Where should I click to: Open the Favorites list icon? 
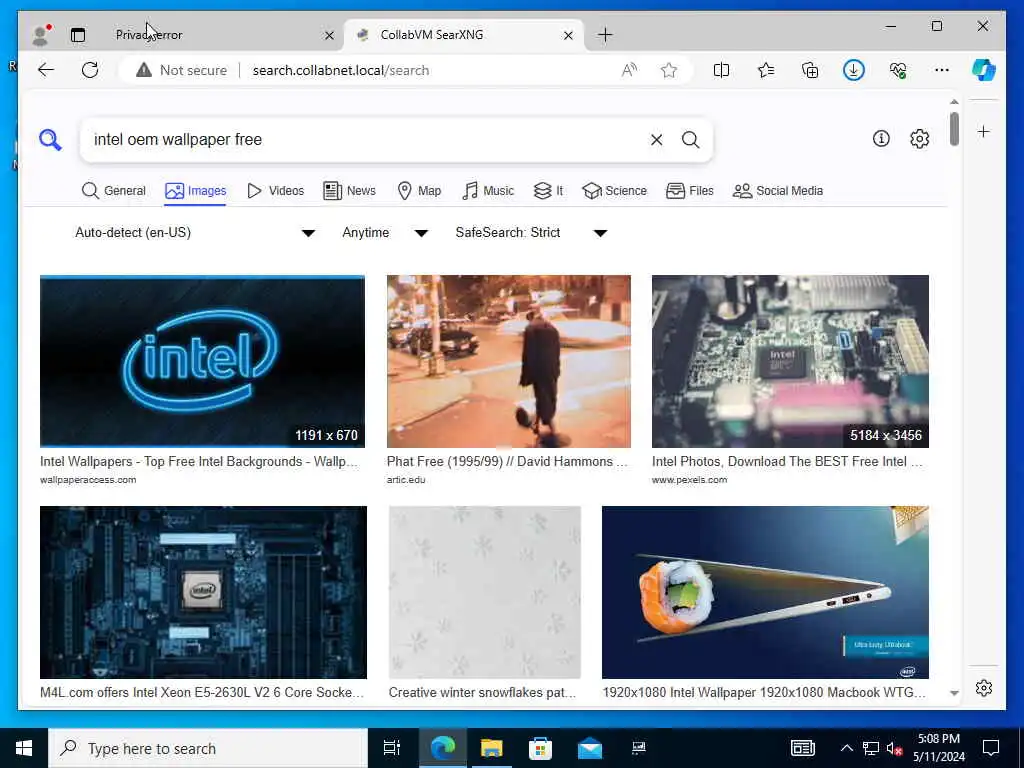[765, 70]
